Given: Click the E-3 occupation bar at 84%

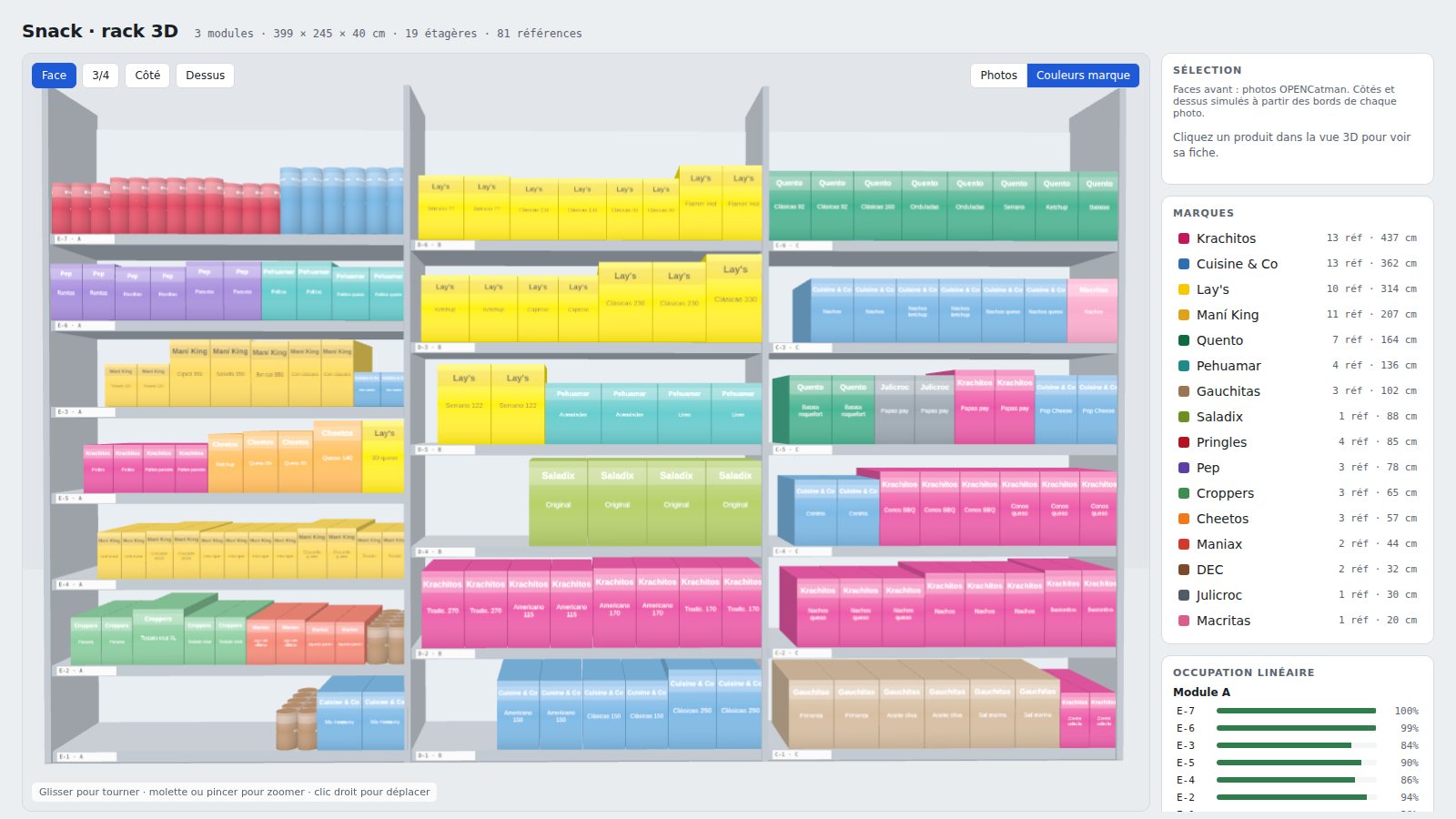Looking at the screenshot, I should pyautogui.click(x=1296, y=745).
